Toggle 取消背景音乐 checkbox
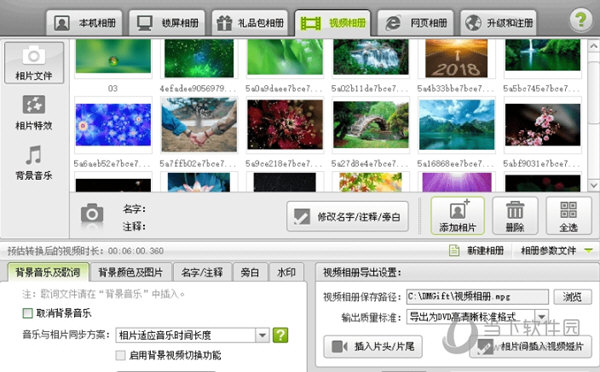This screenshot has width=600, height=372. 28,313
